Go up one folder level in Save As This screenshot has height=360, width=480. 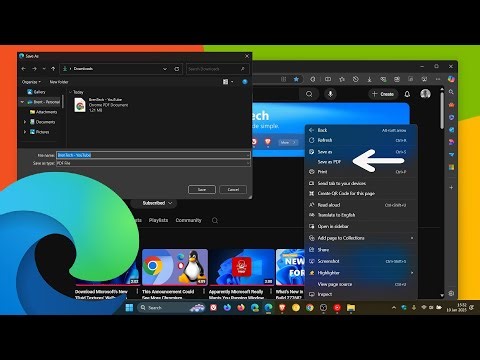click(x=53, y=69)
